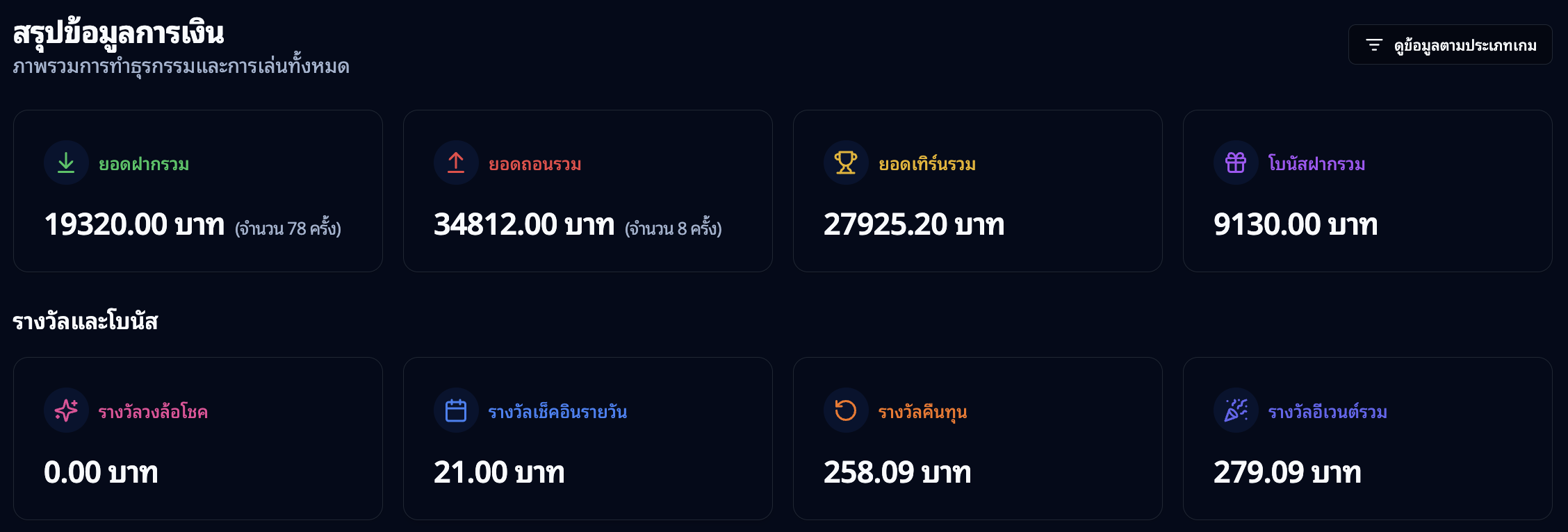This screenshot has width=1568, height=532.
Task: Click the pink sparkle icon for lucky wheel rewards
Action: pos(66,410)
